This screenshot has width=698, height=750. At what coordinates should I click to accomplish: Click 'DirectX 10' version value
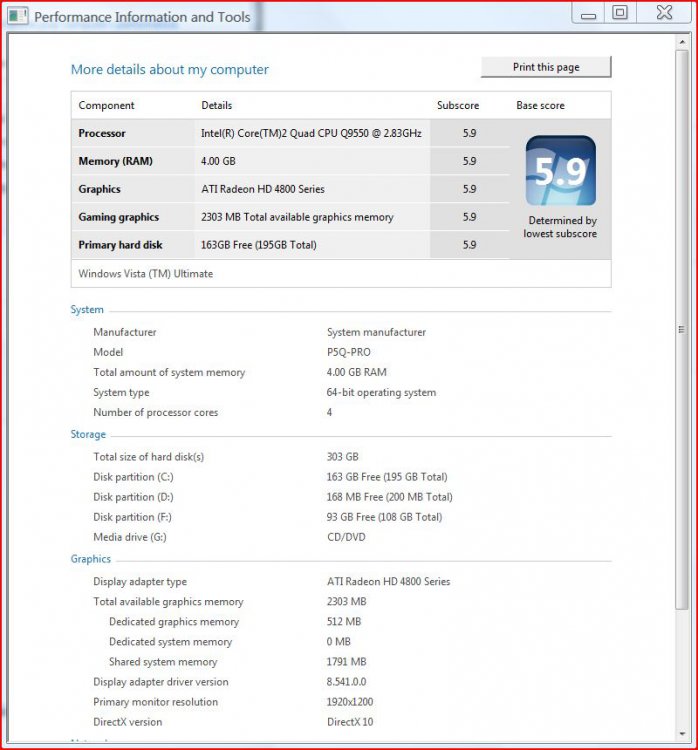pyautogui.click(x=350, y=722)
